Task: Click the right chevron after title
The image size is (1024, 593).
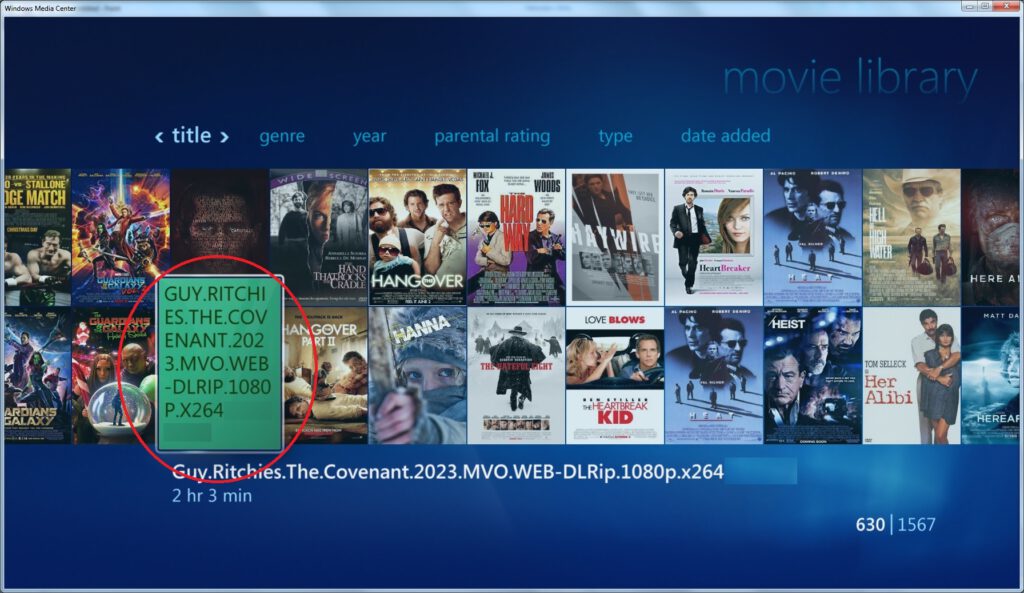Action: point(224,136)
